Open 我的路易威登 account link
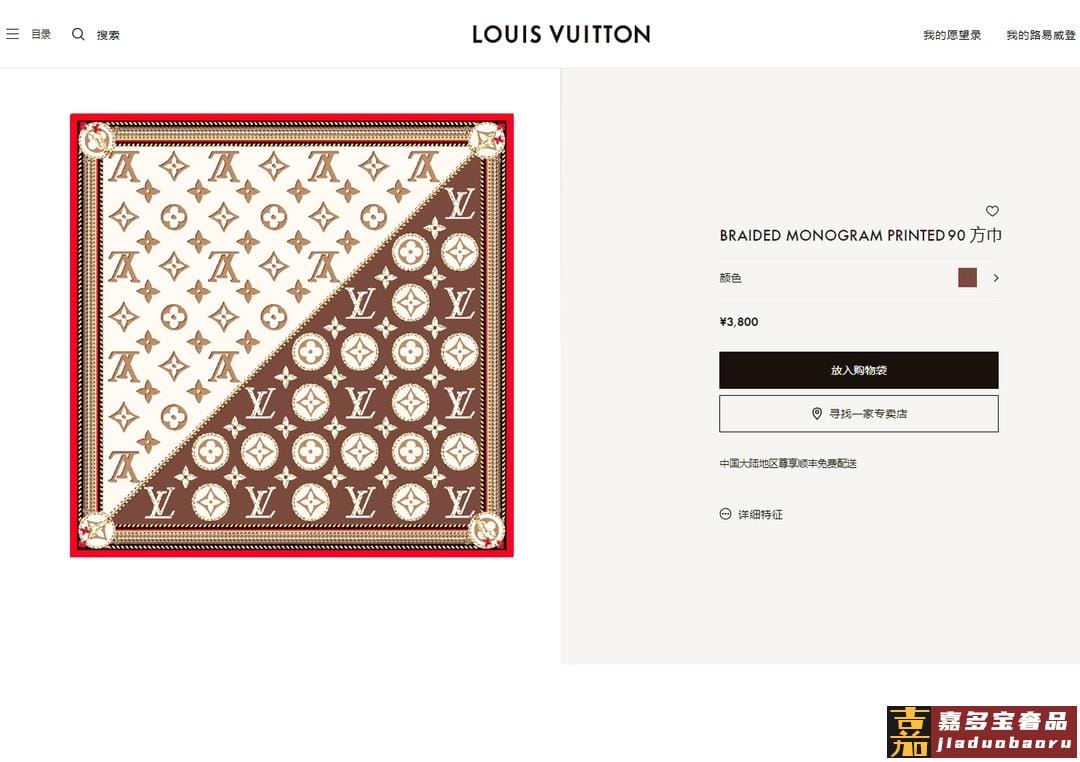Image resolution: width=1080 pixels, height=762 pixels. click(1040, 35)
